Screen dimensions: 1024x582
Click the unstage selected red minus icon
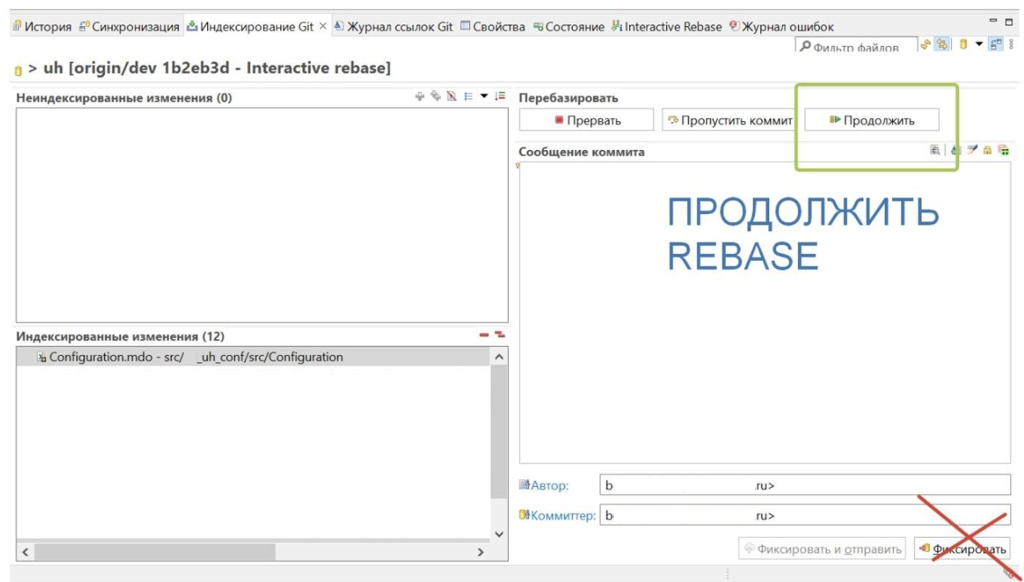(484, 336)
